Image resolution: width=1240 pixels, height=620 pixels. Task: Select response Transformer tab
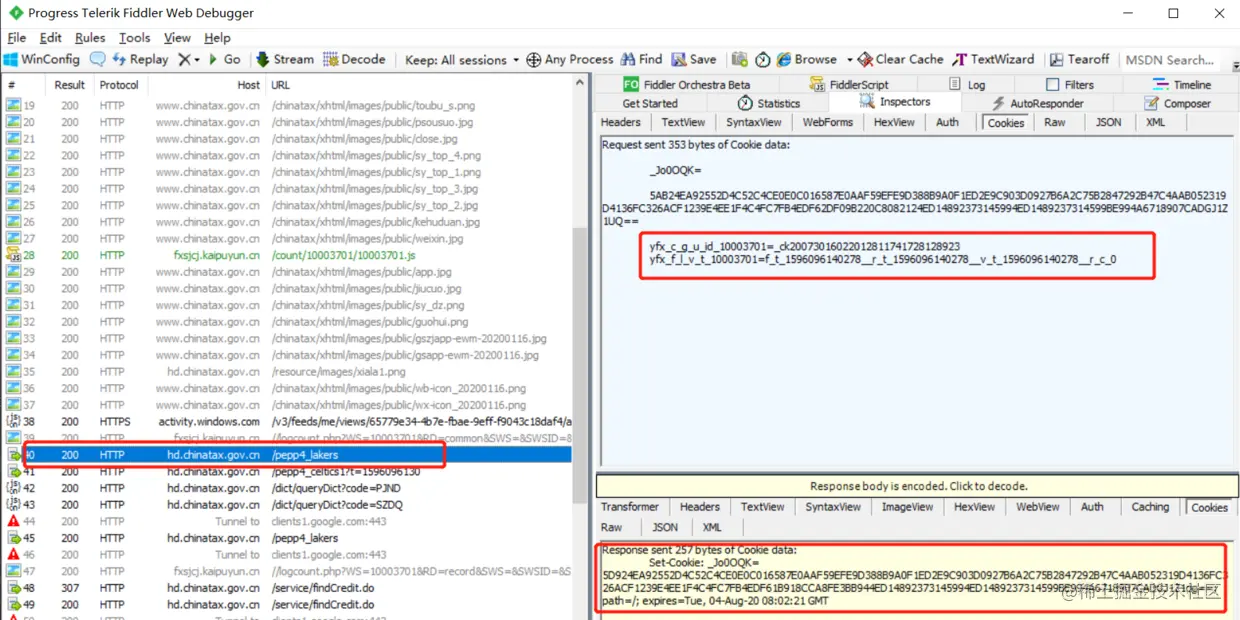tap(630, 507)
